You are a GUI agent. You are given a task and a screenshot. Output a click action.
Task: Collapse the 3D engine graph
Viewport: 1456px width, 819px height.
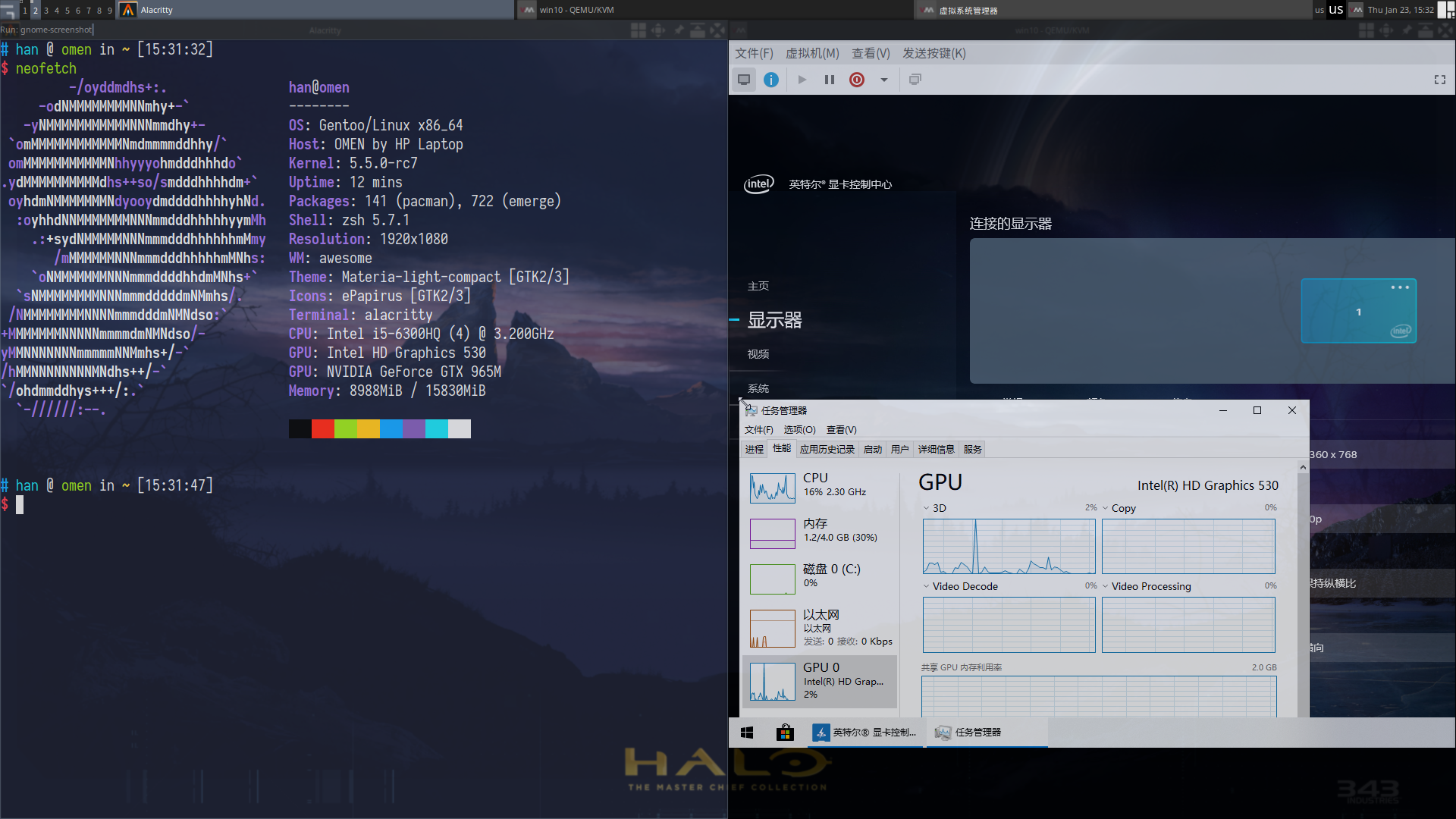pyautogui.click(x=927, y=507)
